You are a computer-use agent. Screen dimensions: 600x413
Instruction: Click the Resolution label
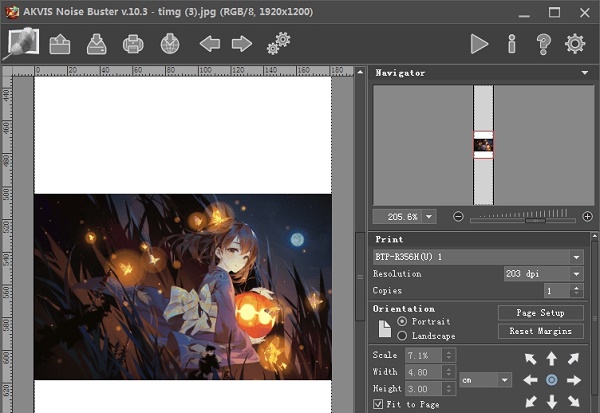pyautogui.click(x=397, y=274)
